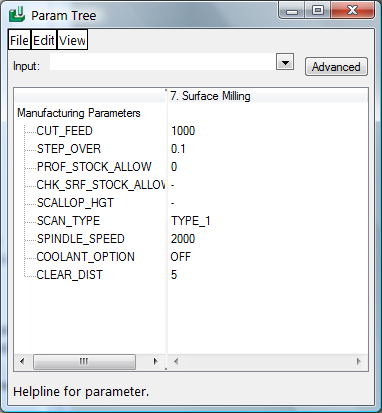Click the COOLANT_OPTION value OFF

[x=181, y=257]
